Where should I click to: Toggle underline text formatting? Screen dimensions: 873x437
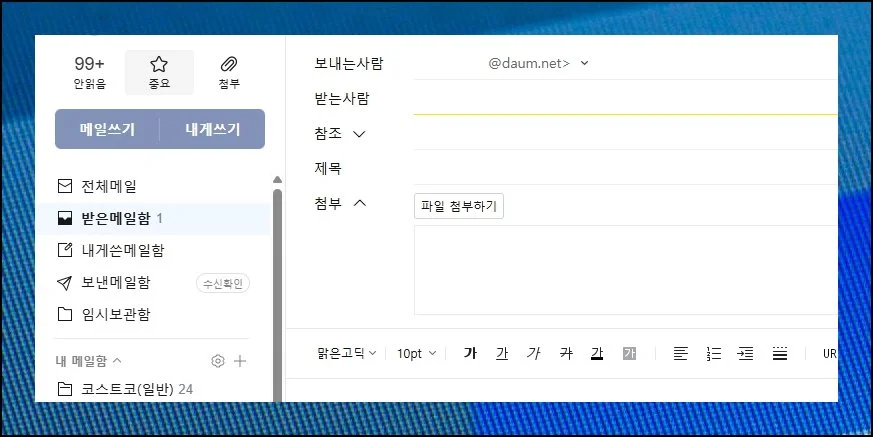pyautogui.click(x=502, y=353)
